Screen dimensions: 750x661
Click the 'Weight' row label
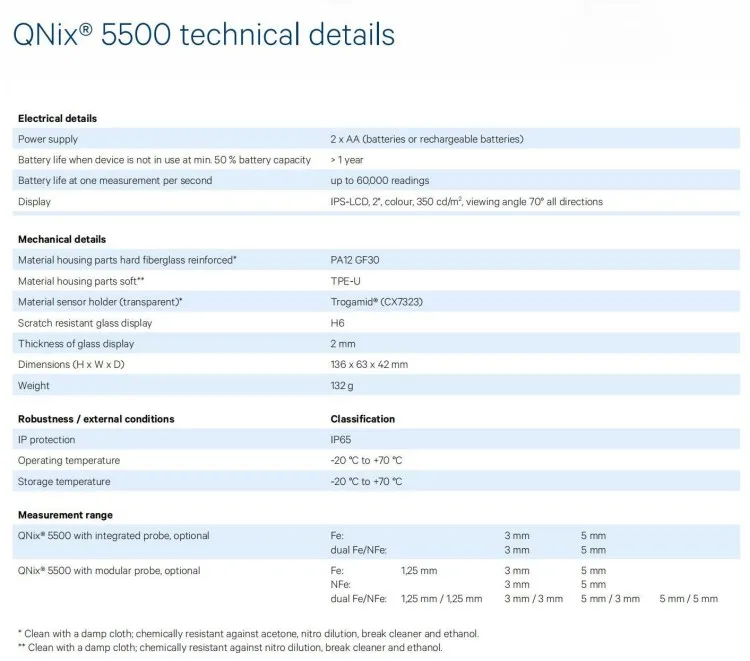[33, 386]
